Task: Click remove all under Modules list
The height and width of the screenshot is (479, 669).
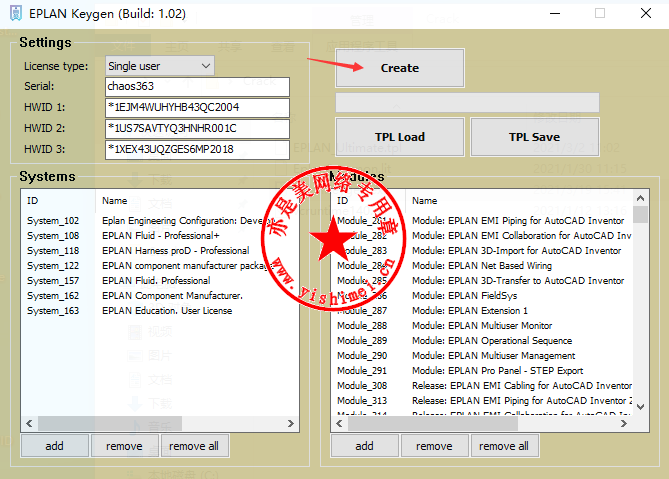Action: pyautogui.click(x=504, y=446)
